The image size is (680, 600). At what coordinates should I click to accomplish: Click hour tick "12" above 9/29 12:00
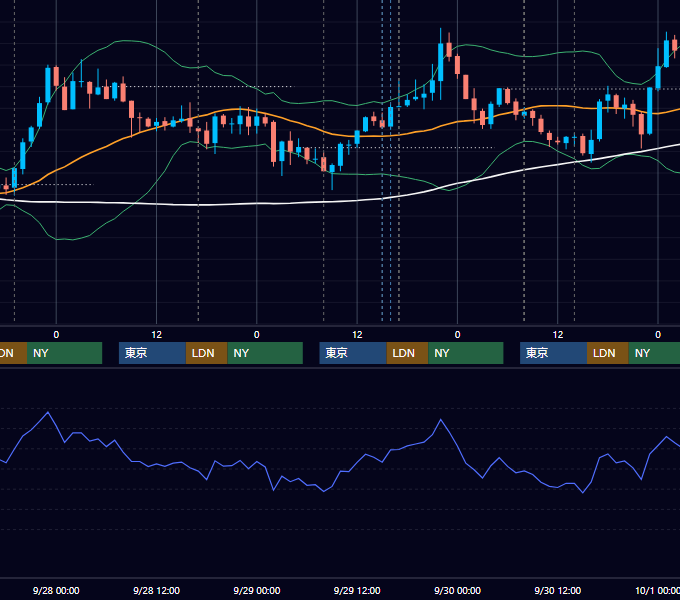point(357,335)
